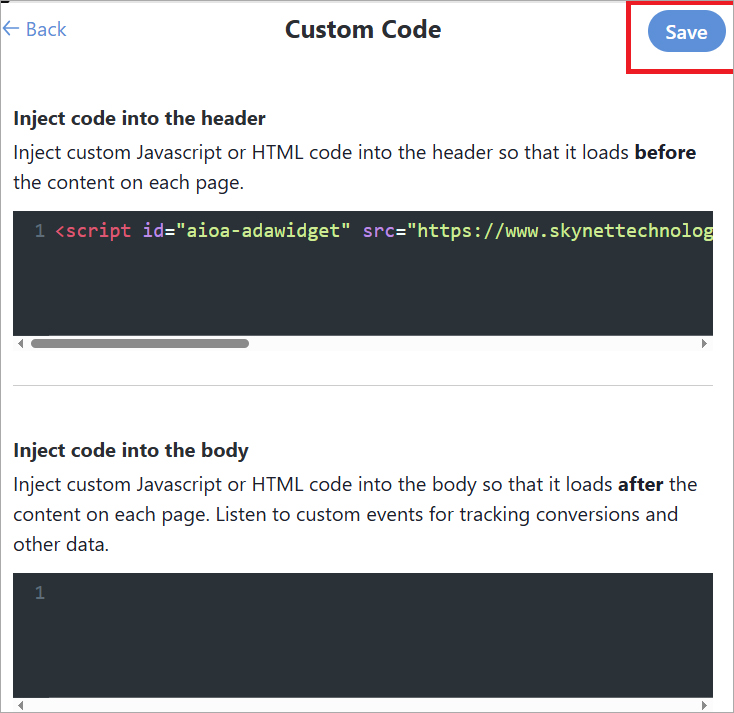Screen dimensions: 734x713
Task: Click the "Inject code into the body" heading
Action: [x=131, y=450]
